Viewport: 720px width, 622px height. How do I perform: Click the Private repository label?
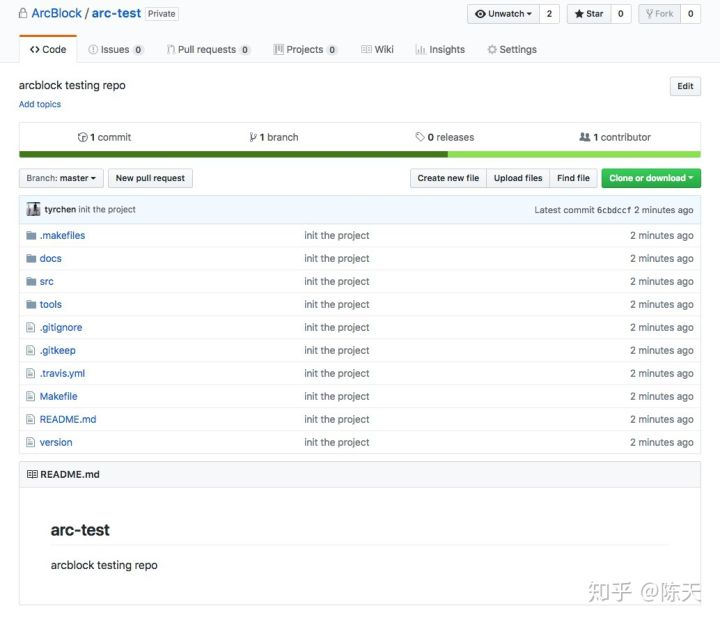tap(162, 14)
